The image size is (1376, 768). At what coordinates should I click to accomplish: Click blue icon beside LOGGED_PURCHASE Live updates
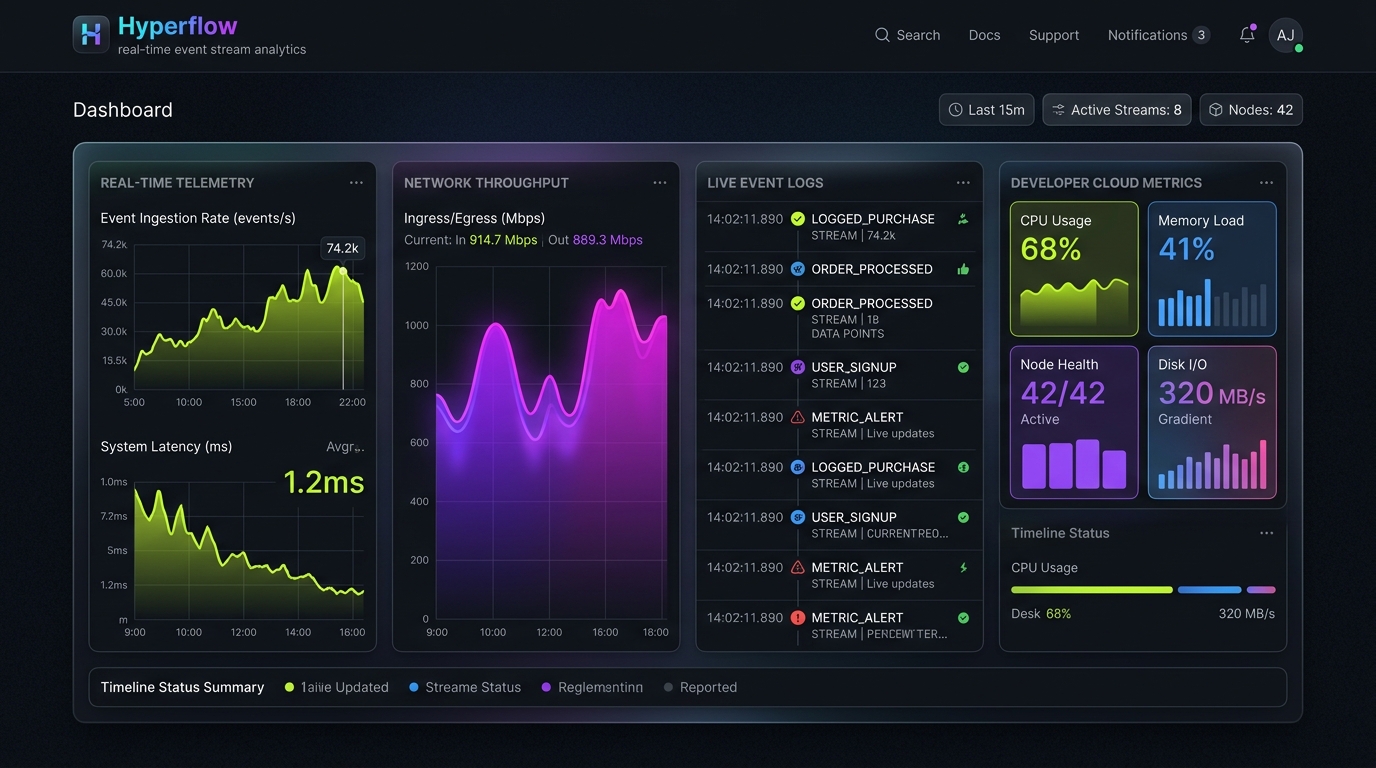pyautogui.click(x=797, y=467)
